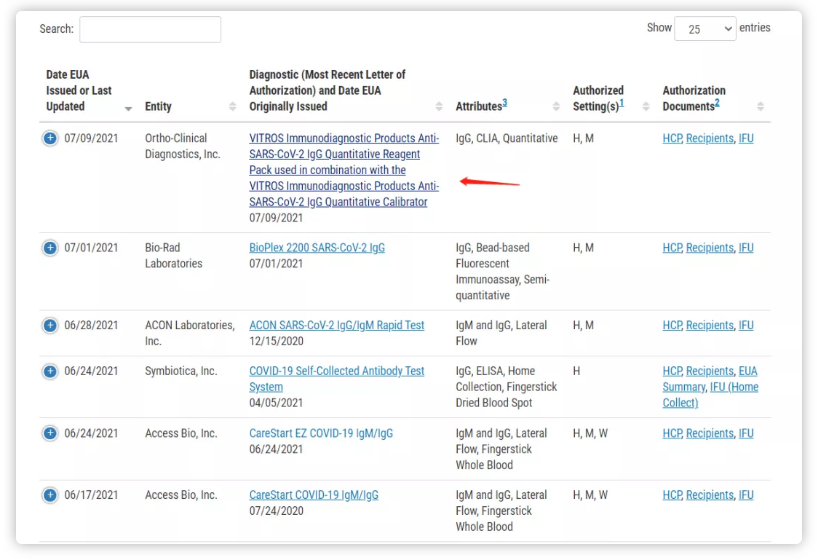The height and width of the screenshot is (560, 817).
Task: Open IFU document for CareStart EZ row
Action: [x=746, y=433]
